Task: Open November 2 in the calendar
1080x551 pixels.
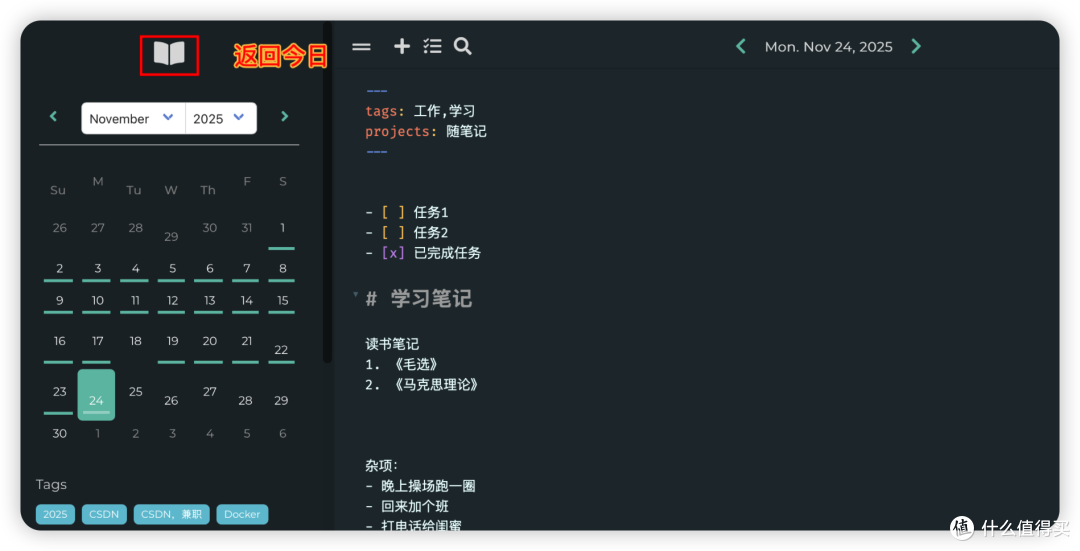Action: [x=59, y=269]
